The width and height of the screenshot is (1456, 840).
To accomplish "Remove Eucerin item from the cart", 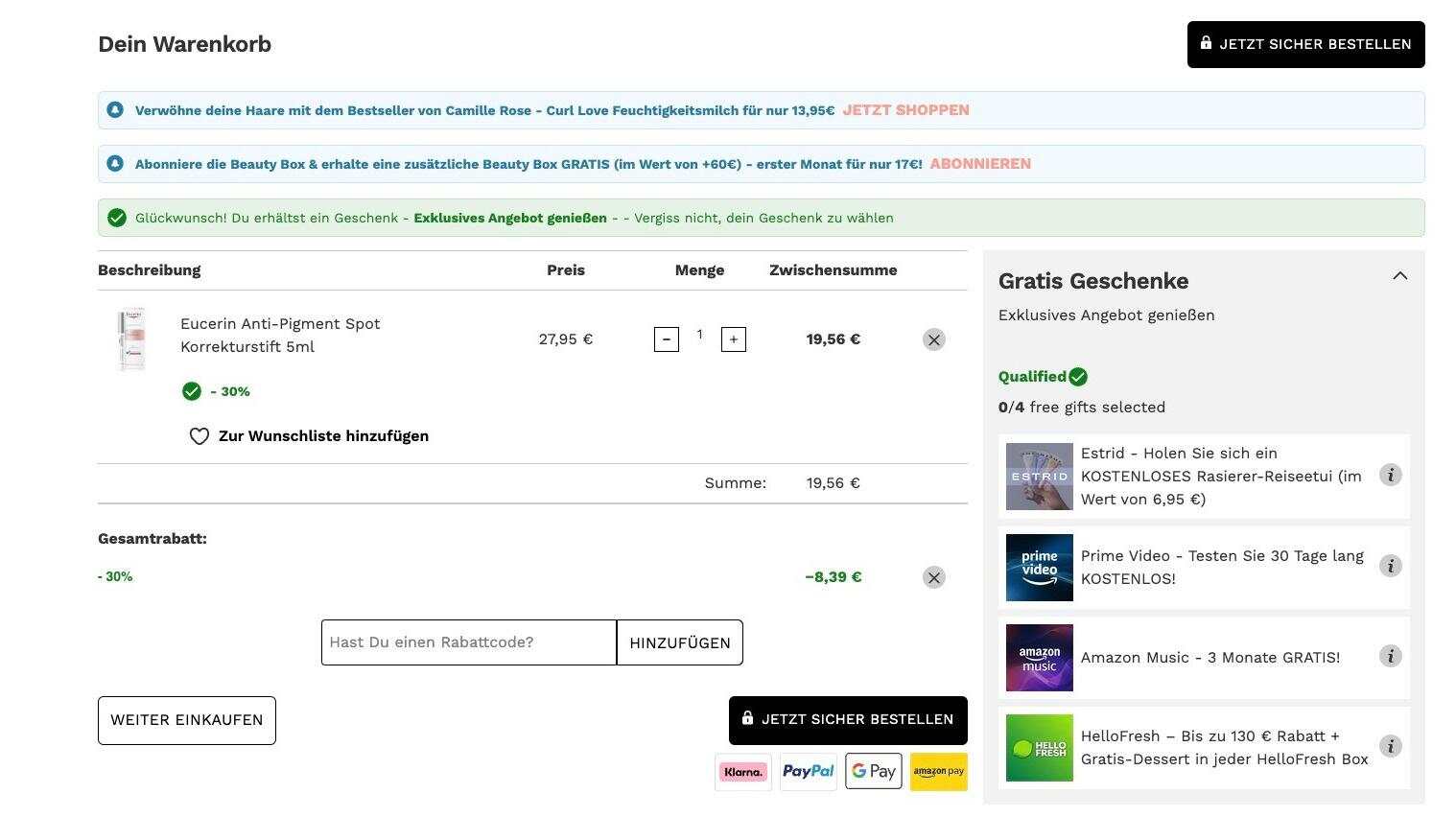I will pos(934,339).
